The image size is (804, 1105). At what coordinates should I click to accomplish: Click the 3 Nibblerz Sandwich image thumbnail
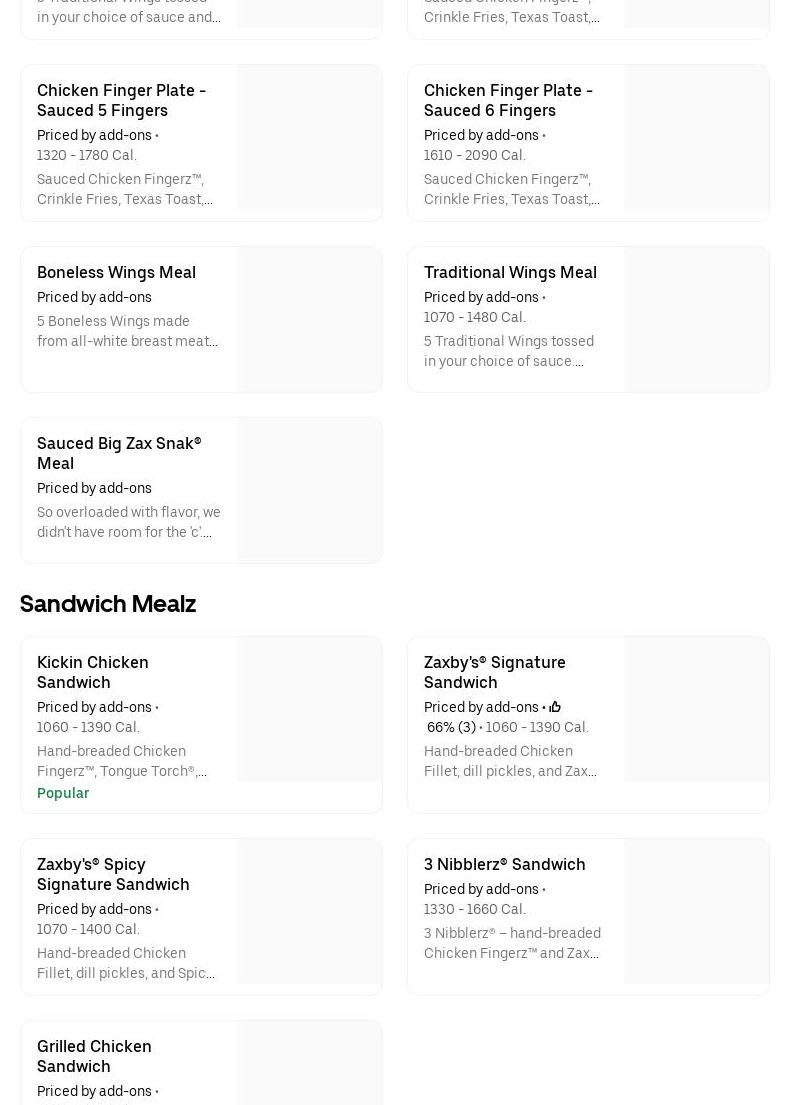click(x=696, y=911)
